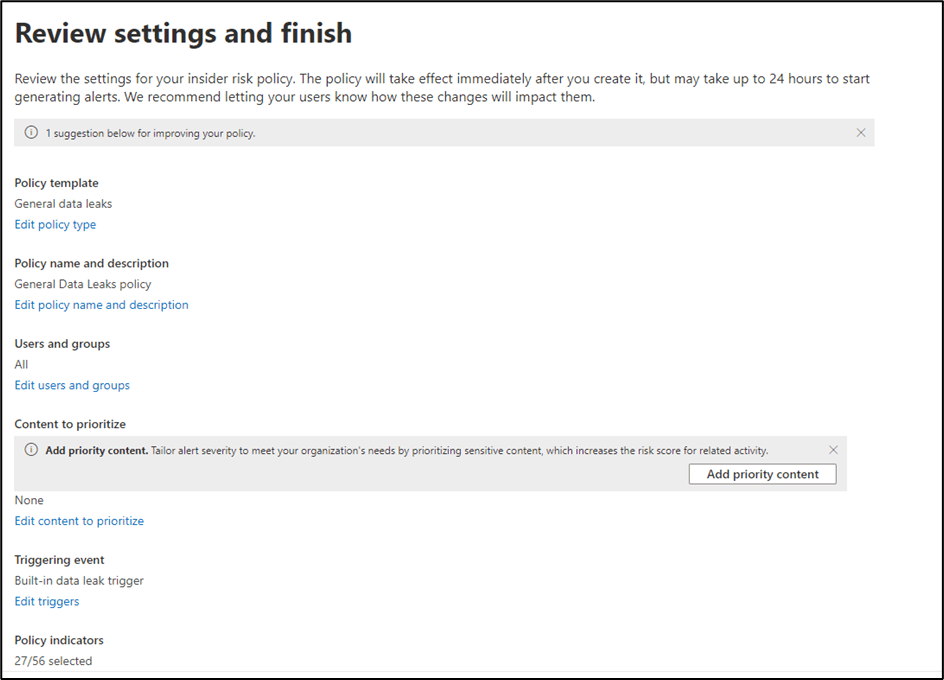This screenshot has height=680, width=944.
Task: Click the 'Policy indicators' section label
Action: coord(59,640)
